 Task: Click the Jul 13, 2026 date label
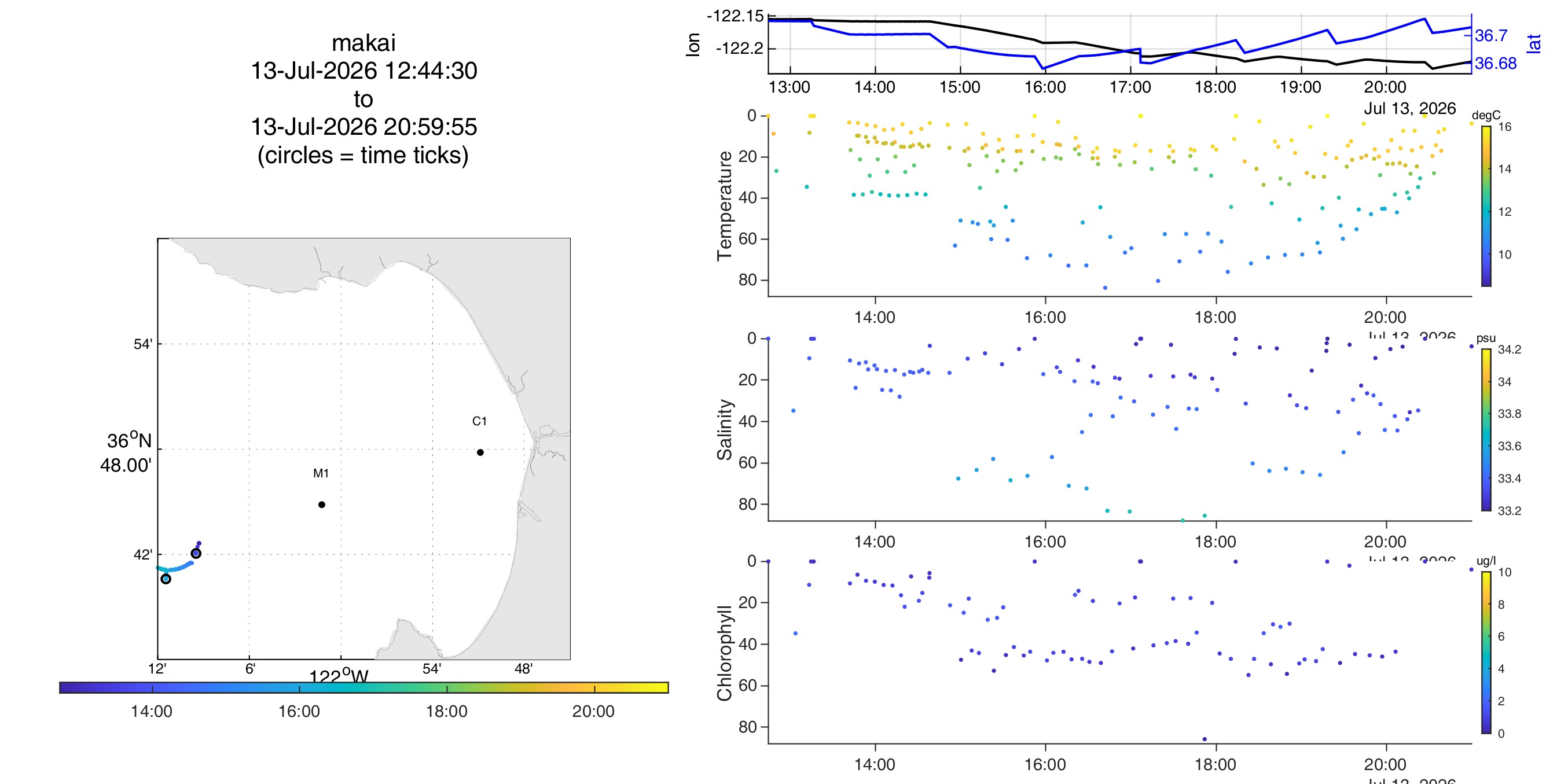click(1410, 108)
